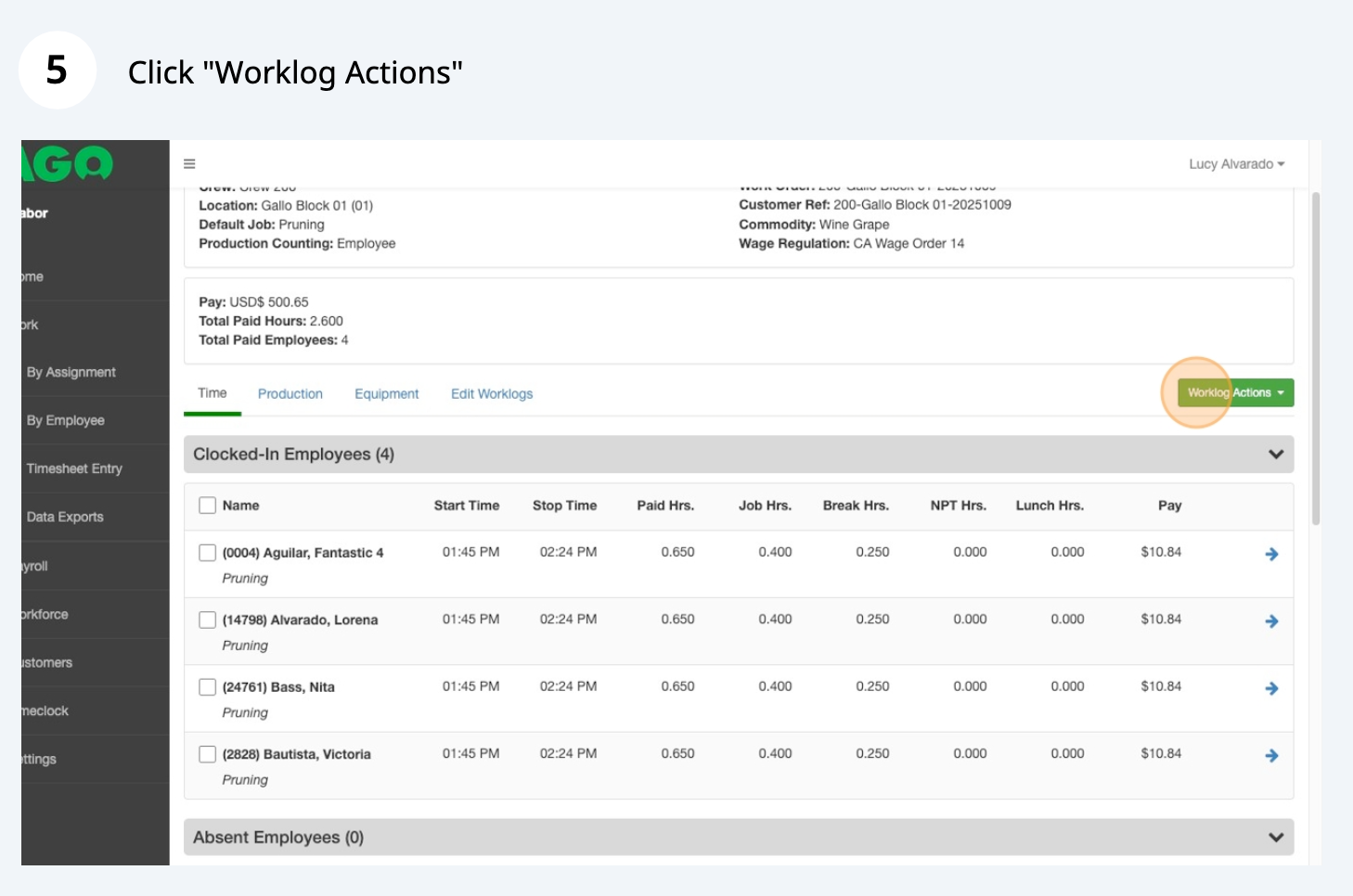
Task: Collapse the Clocked-In Employees section
Action: click(x=1275, y=454)
